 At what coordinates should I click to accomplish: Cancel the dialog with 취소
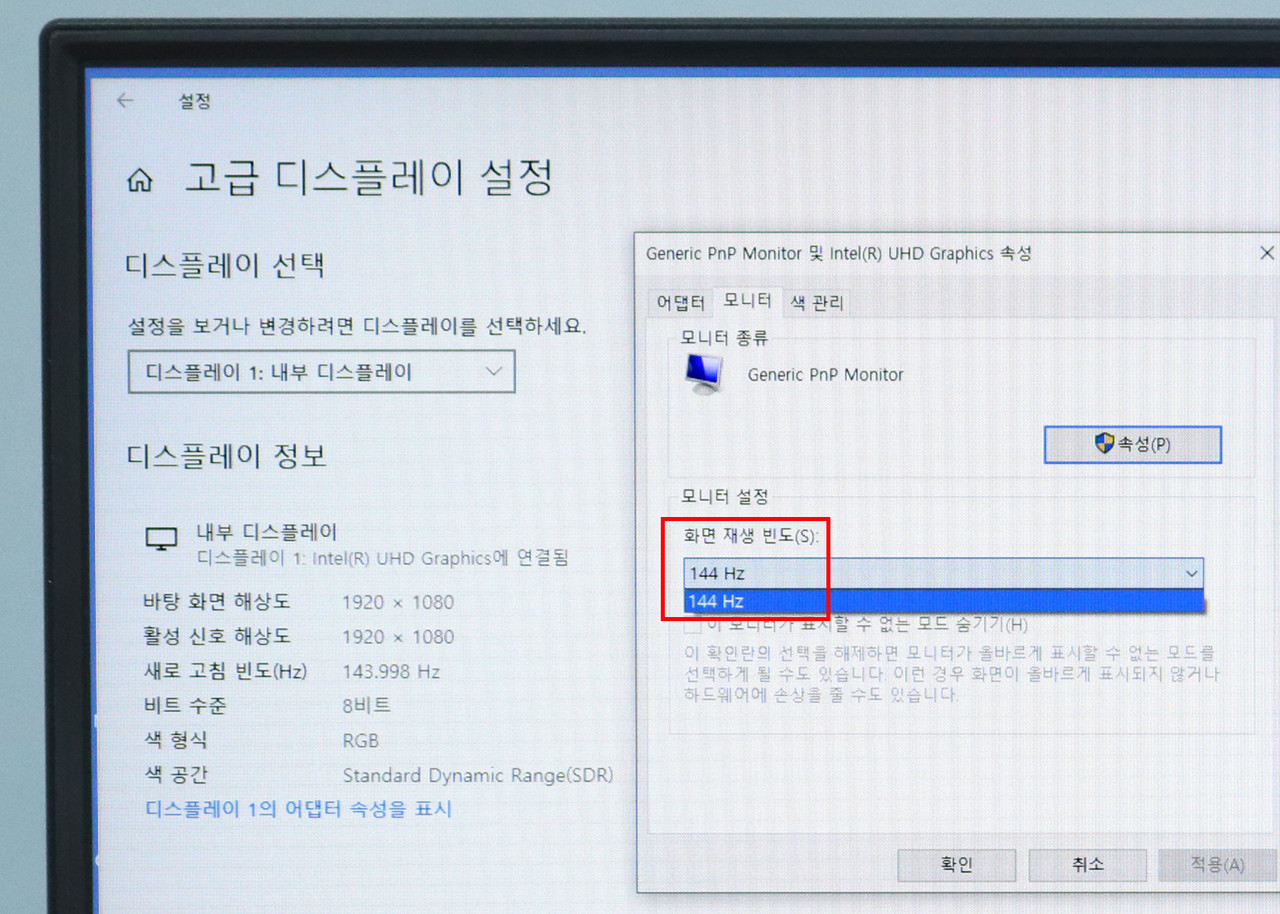[1087, 865]
